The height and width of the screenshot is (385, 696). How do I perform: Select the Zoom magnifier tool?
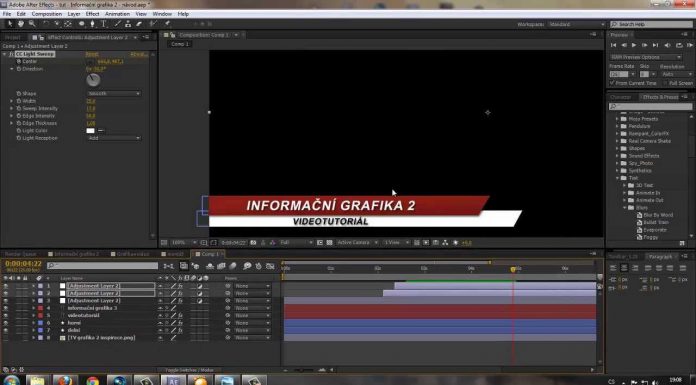click(x=32, y=24)
